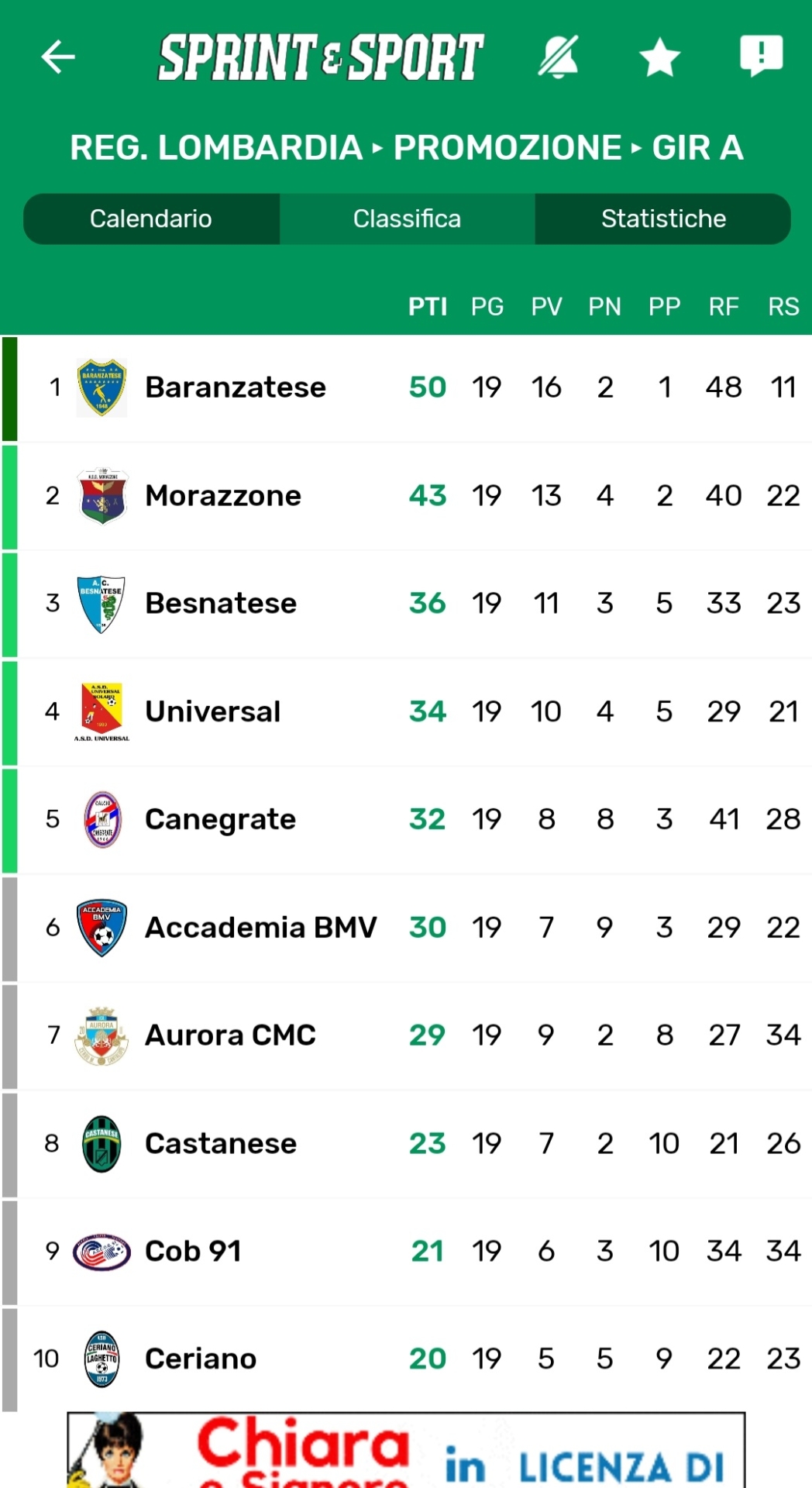Select the Classifica tab
Viewport: 812px width, 1488px height.
coord(407,219)
